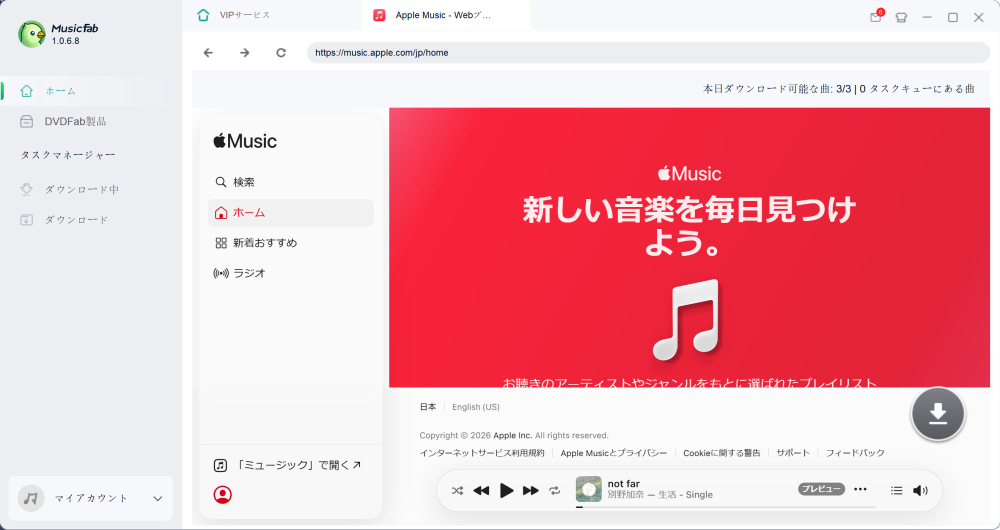Open Apple Musicとプライバシー link
Screen dimensions: 1000x530
[x=614, y=453]
